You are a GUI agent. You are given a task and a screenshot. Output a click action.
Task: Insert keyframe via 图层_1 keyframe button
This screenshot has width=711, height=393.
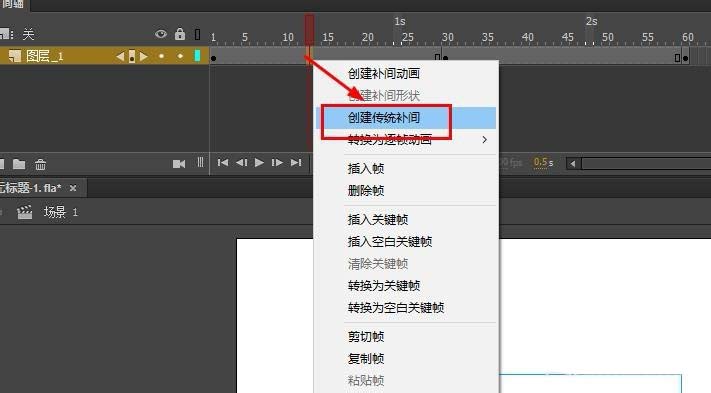(131, 57)
